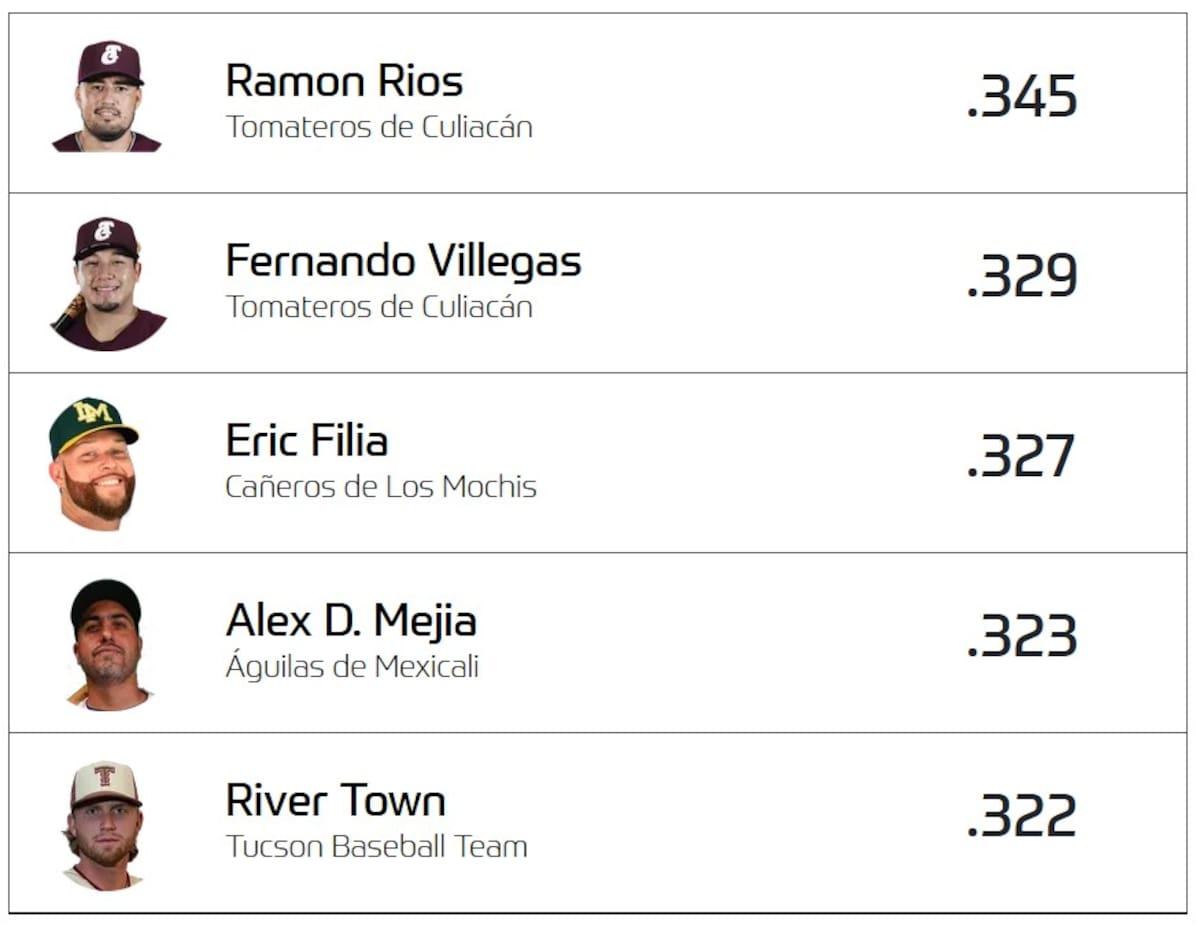Select the .323 batting average value
This screenshot has height=927, width=1200.
click(1021, 637)
